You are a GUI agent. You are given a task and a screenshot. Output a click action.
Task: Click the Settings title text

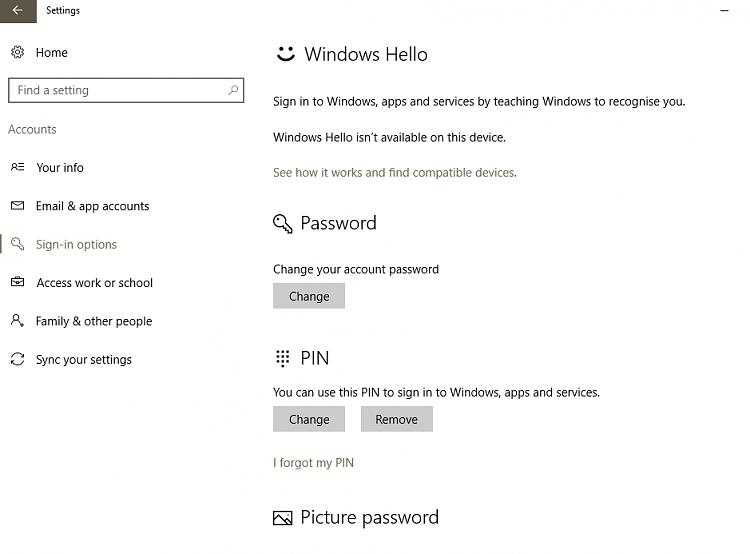tap(63, 10)
